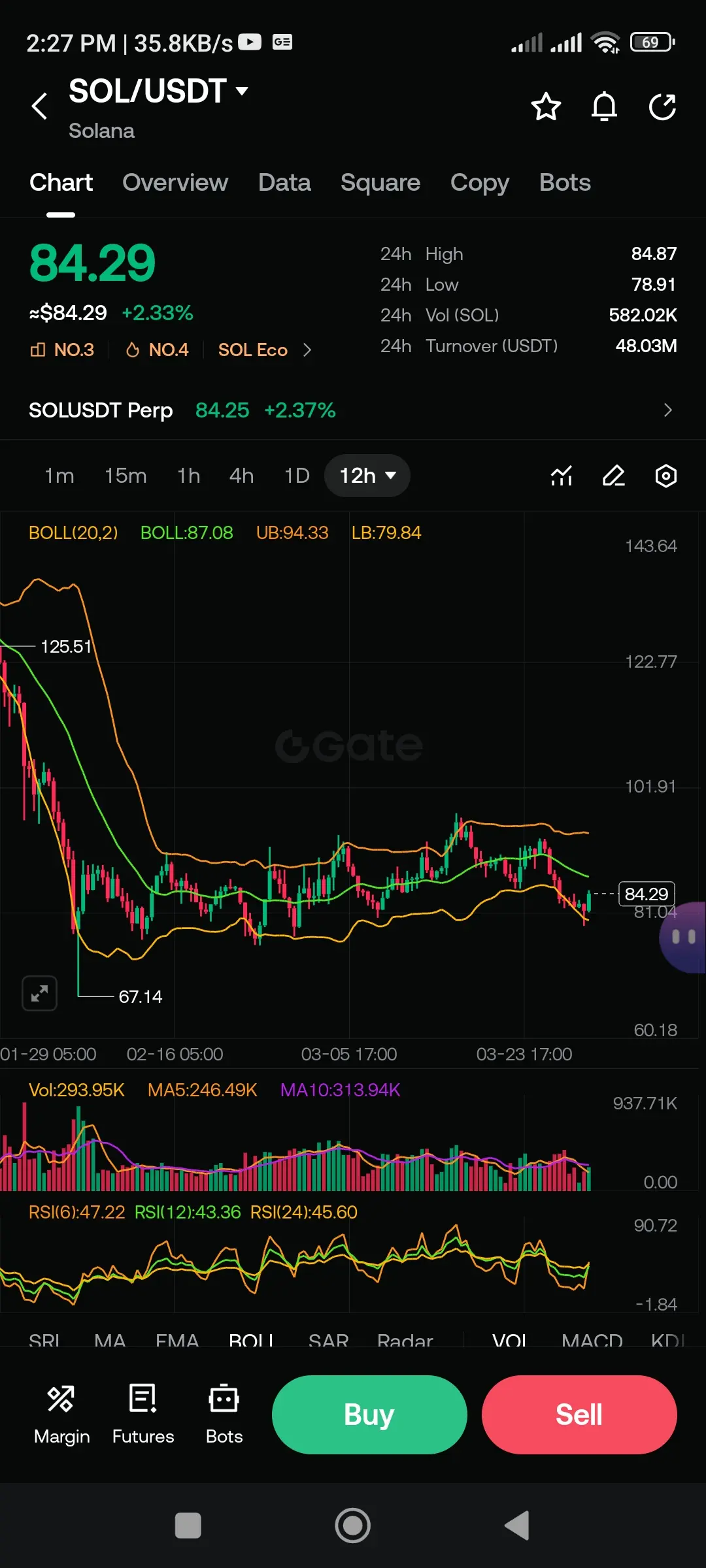Screen dimensions: 706x1568
Task: Tap the large 84.29 price
Action: click(92, 263)
